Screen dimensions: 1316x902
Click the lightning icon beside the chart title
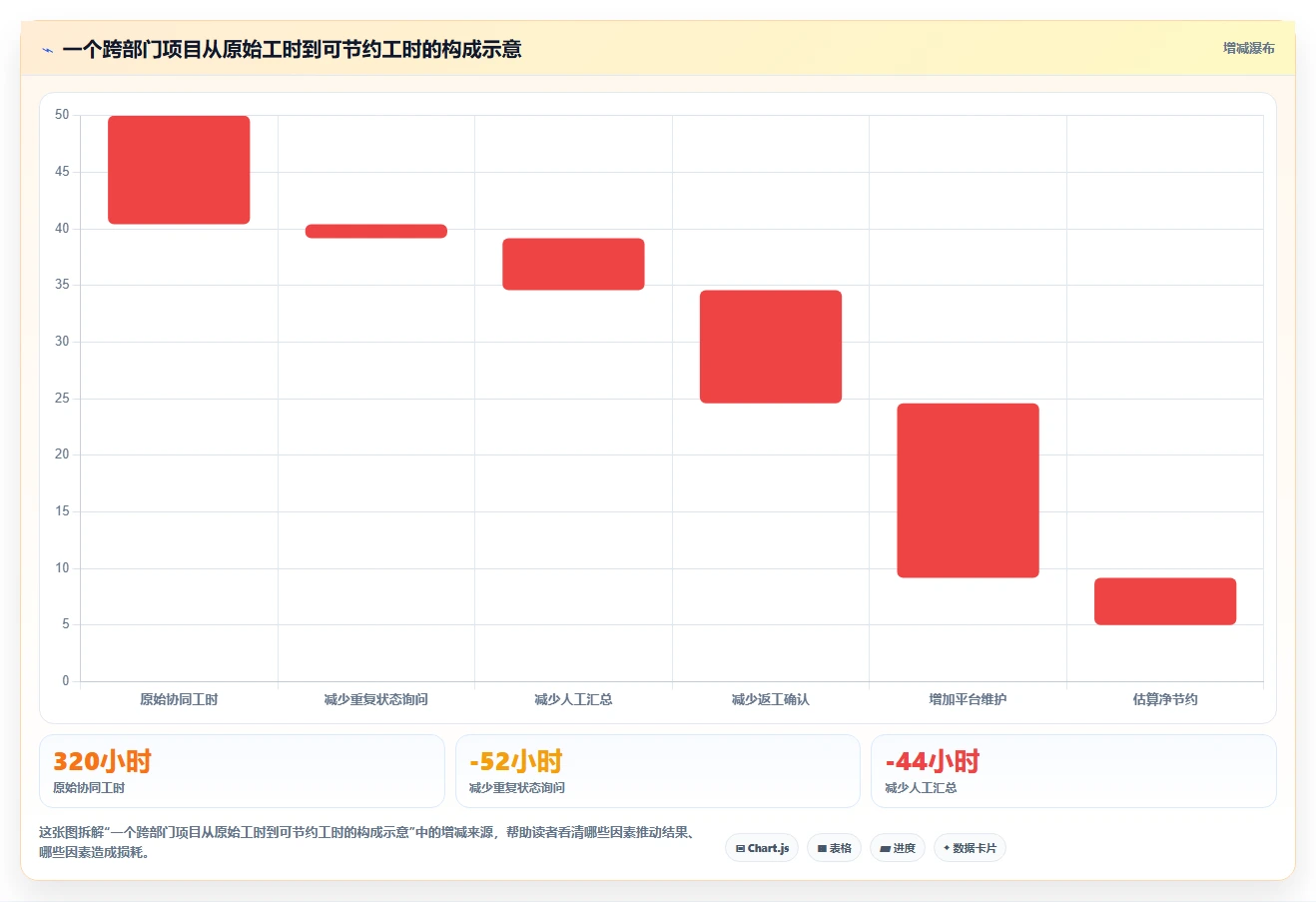[47, 50]
